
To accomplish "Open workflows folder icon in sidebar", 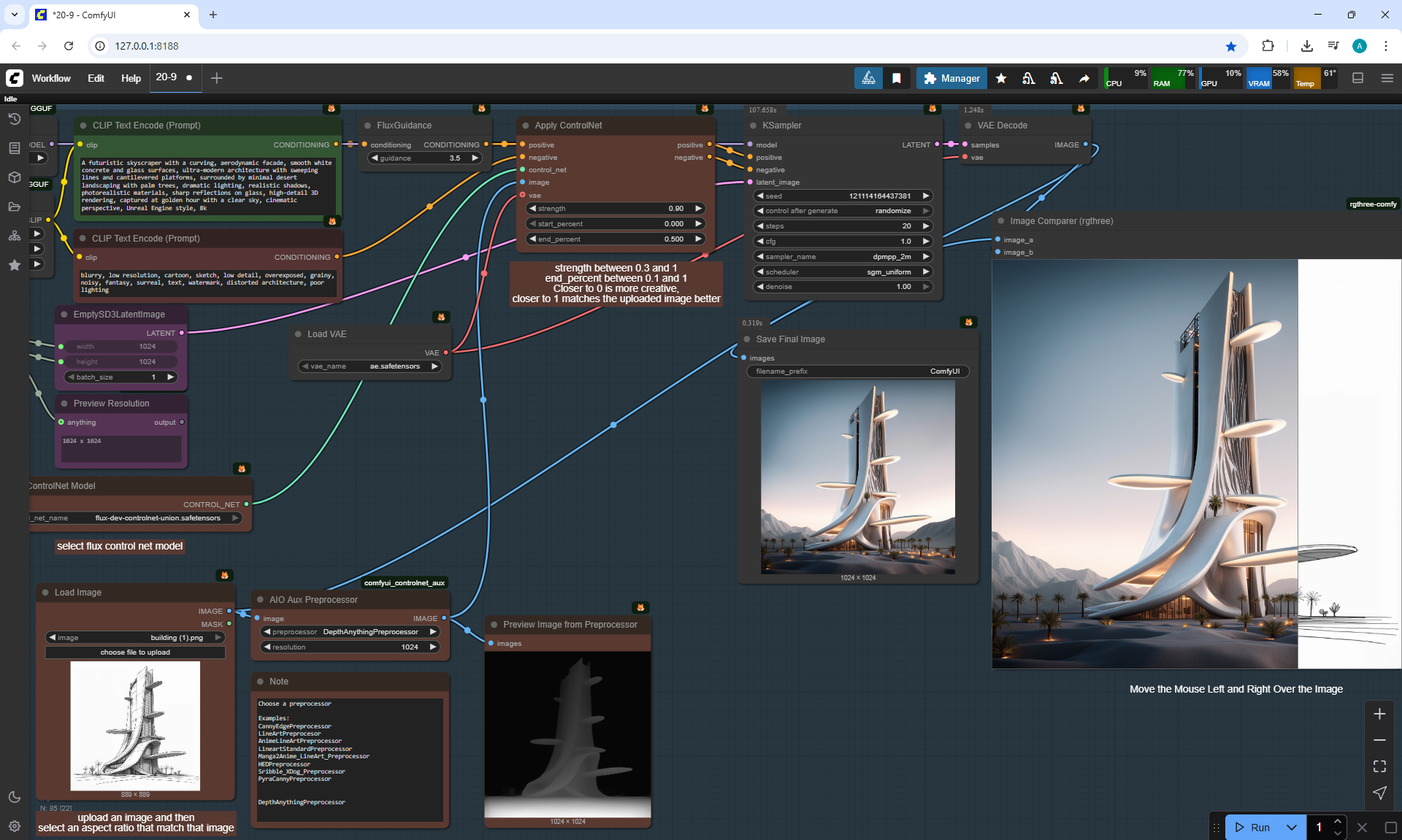I will click(x=14, y=207).
